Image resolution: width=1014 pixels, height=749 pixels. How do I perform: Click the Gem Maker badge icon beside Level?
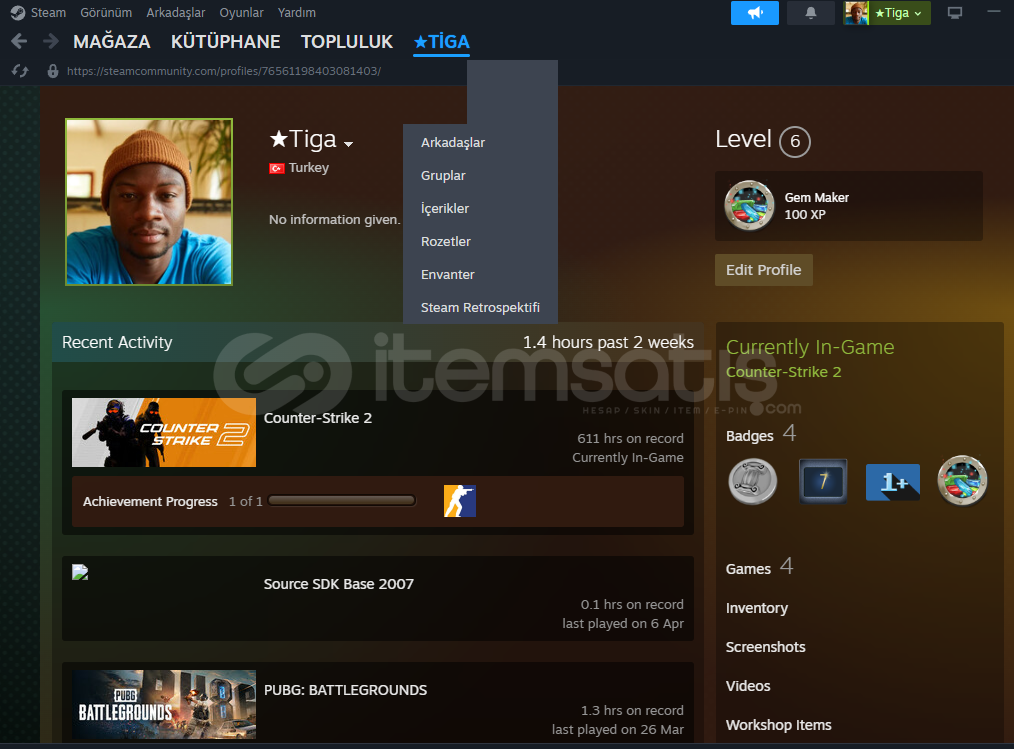point(749,206)
